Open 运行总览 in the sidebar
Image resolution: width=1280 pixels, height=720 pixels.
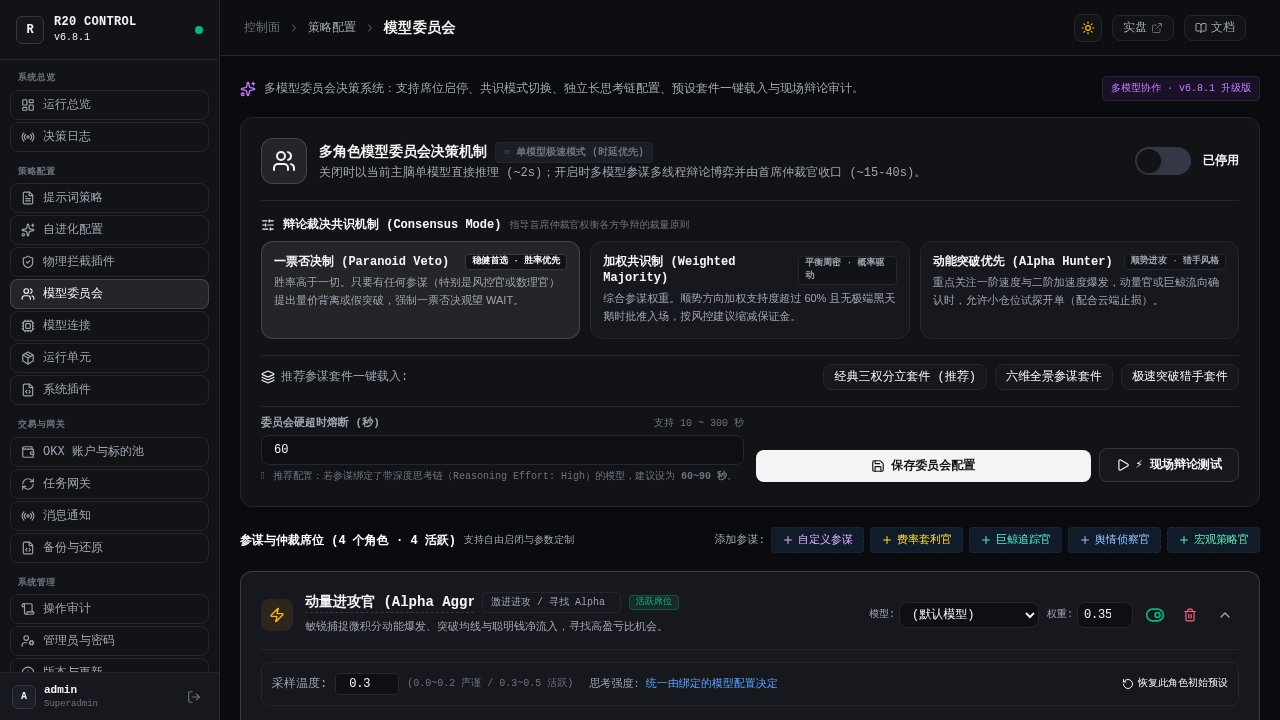(109, 105)
